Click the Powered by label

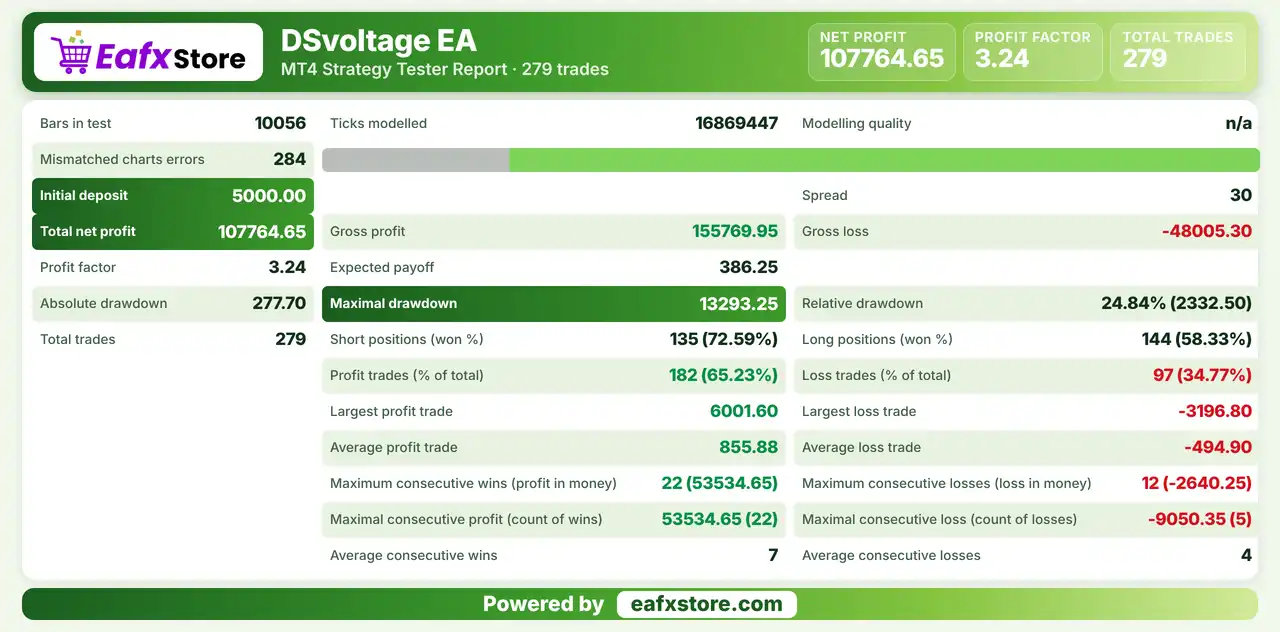click(543, 604)
